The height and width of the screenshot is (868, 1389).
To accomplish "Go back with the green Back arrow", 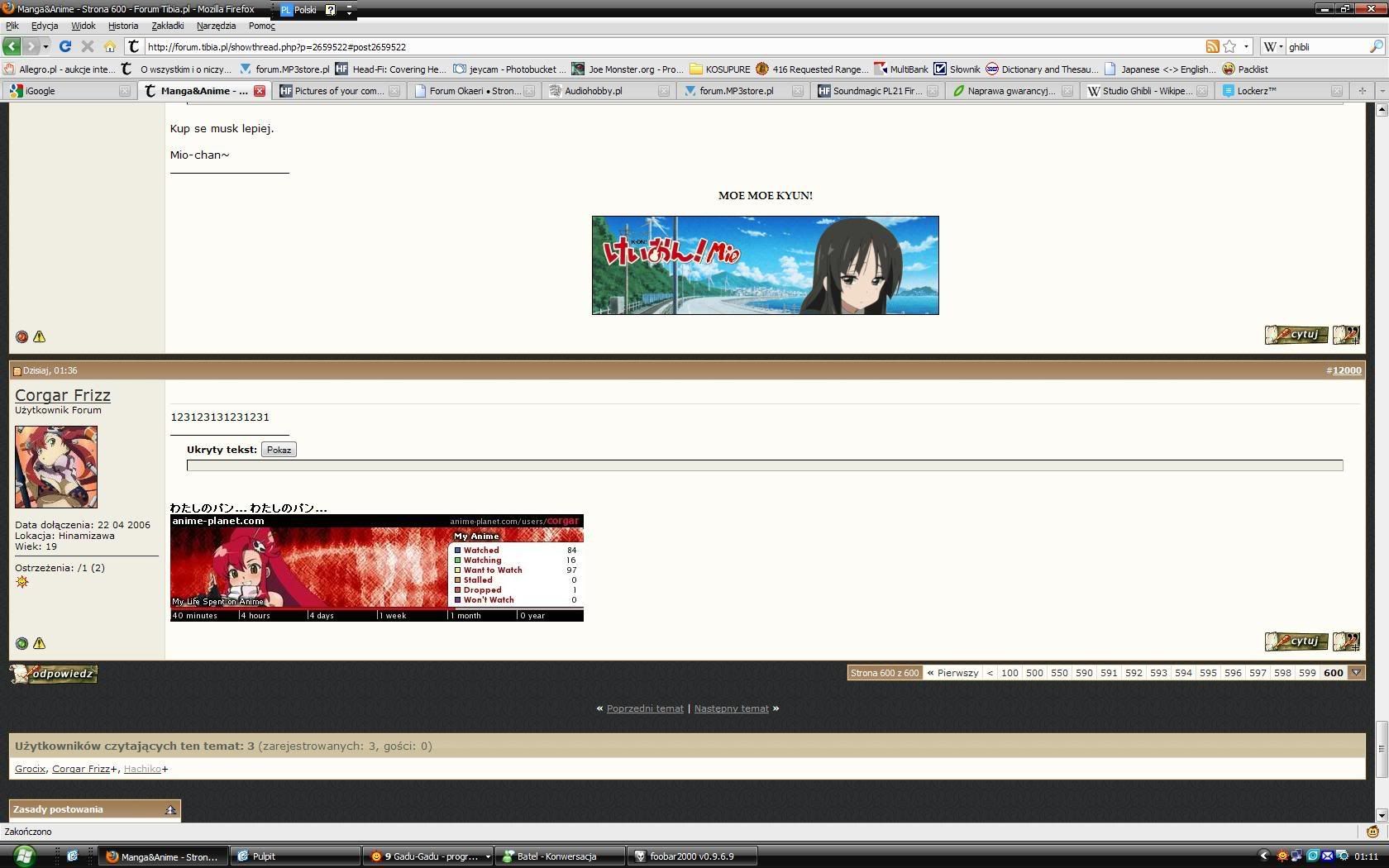I will click(x=12, y=46).
